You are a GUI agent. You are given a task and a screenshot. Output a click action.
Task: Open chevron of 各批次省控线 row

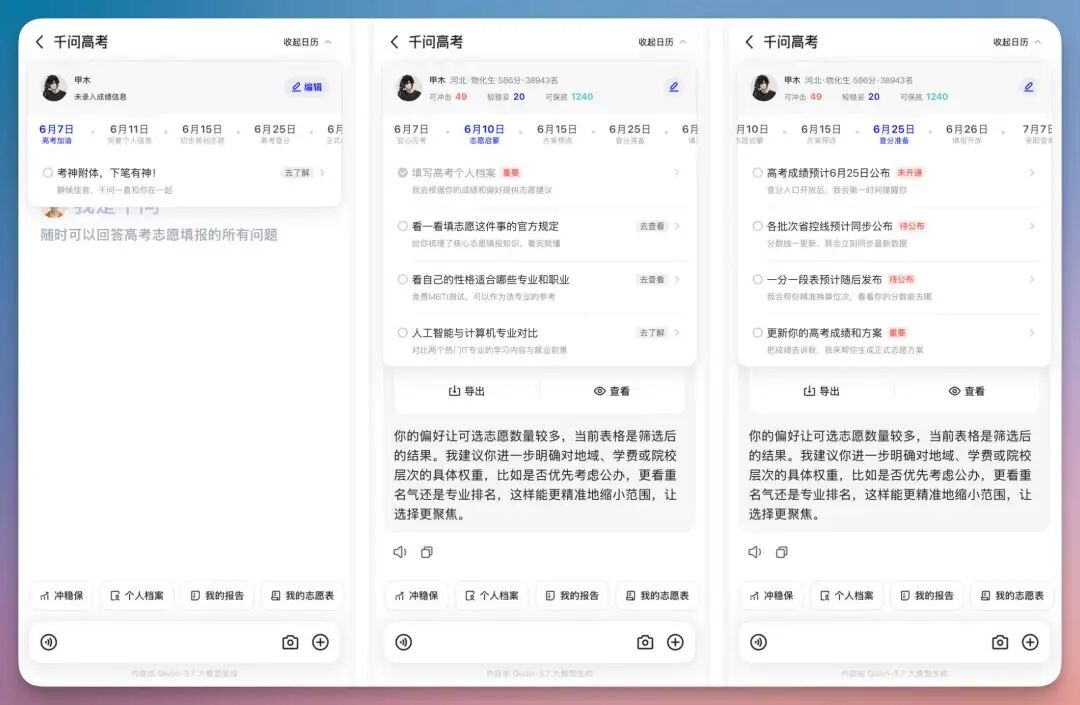tap(1032, 226)
